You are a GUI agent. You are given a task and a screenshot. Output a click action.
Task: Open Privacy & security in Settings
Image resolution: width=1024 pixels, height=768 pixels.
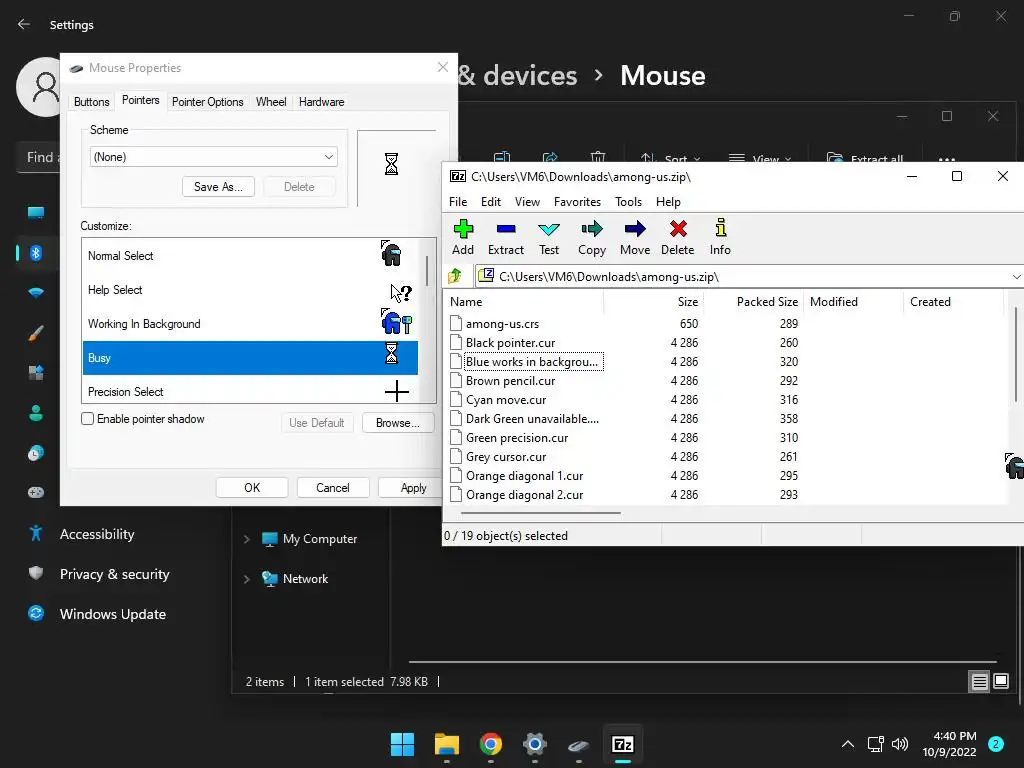[114, 574]
